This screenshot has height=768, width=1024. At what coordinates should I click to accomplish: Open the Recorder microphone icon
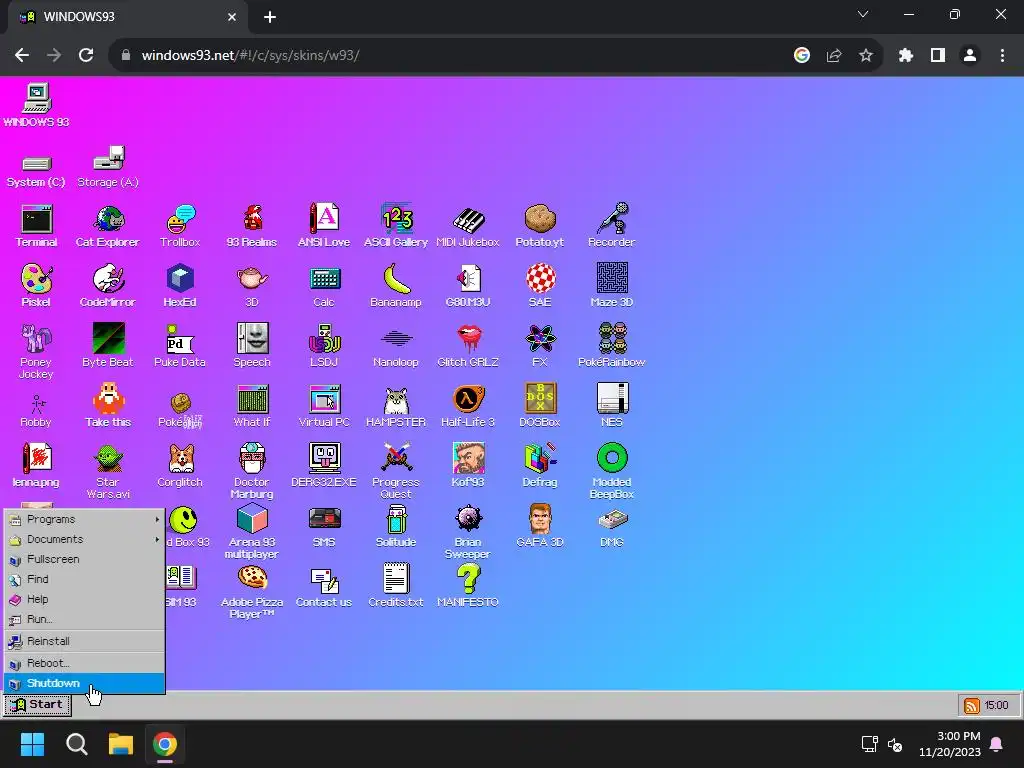(x=611, y=226)
